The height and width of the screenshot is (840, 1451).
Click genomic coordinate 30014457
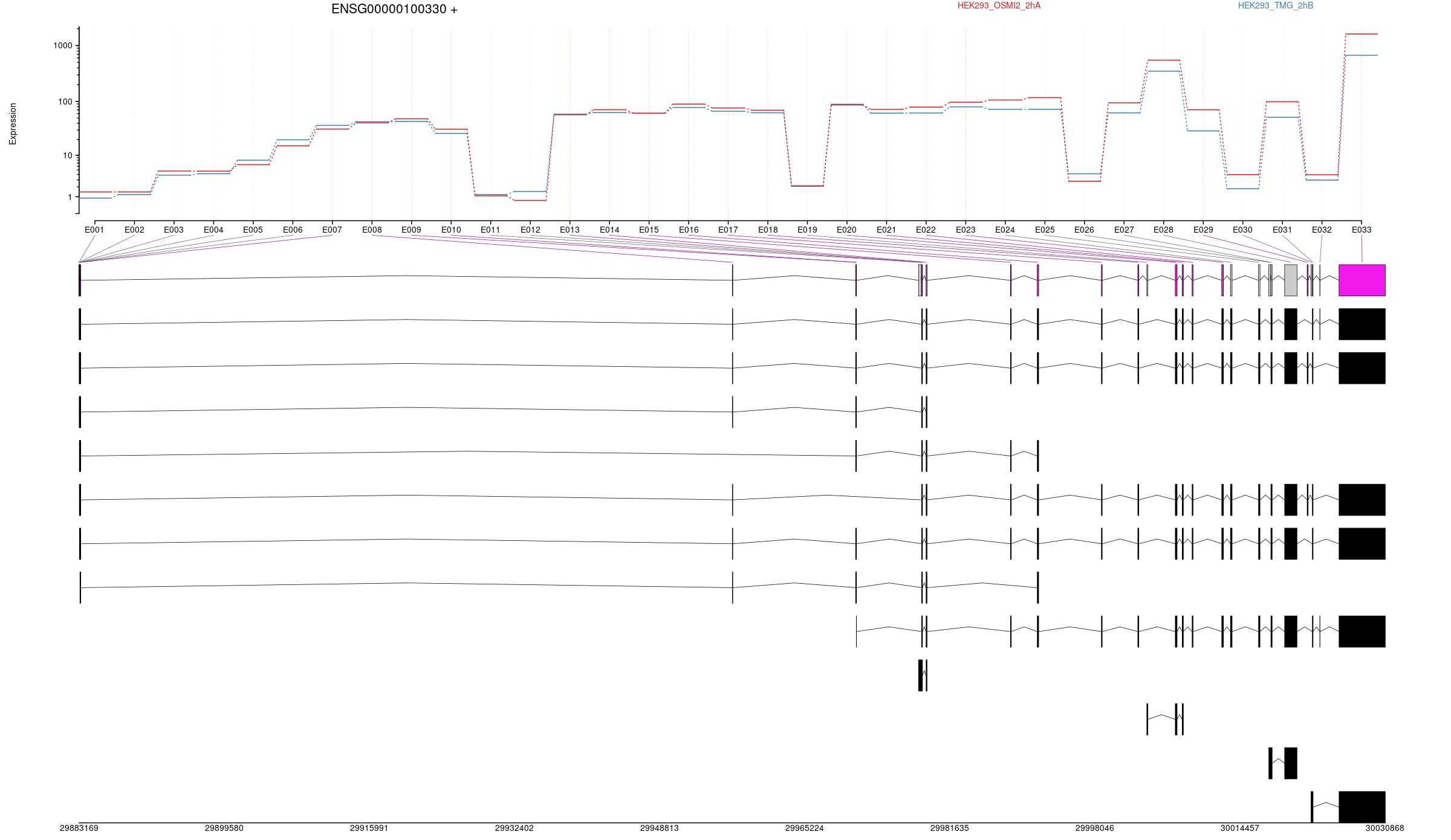[1239, 829]
